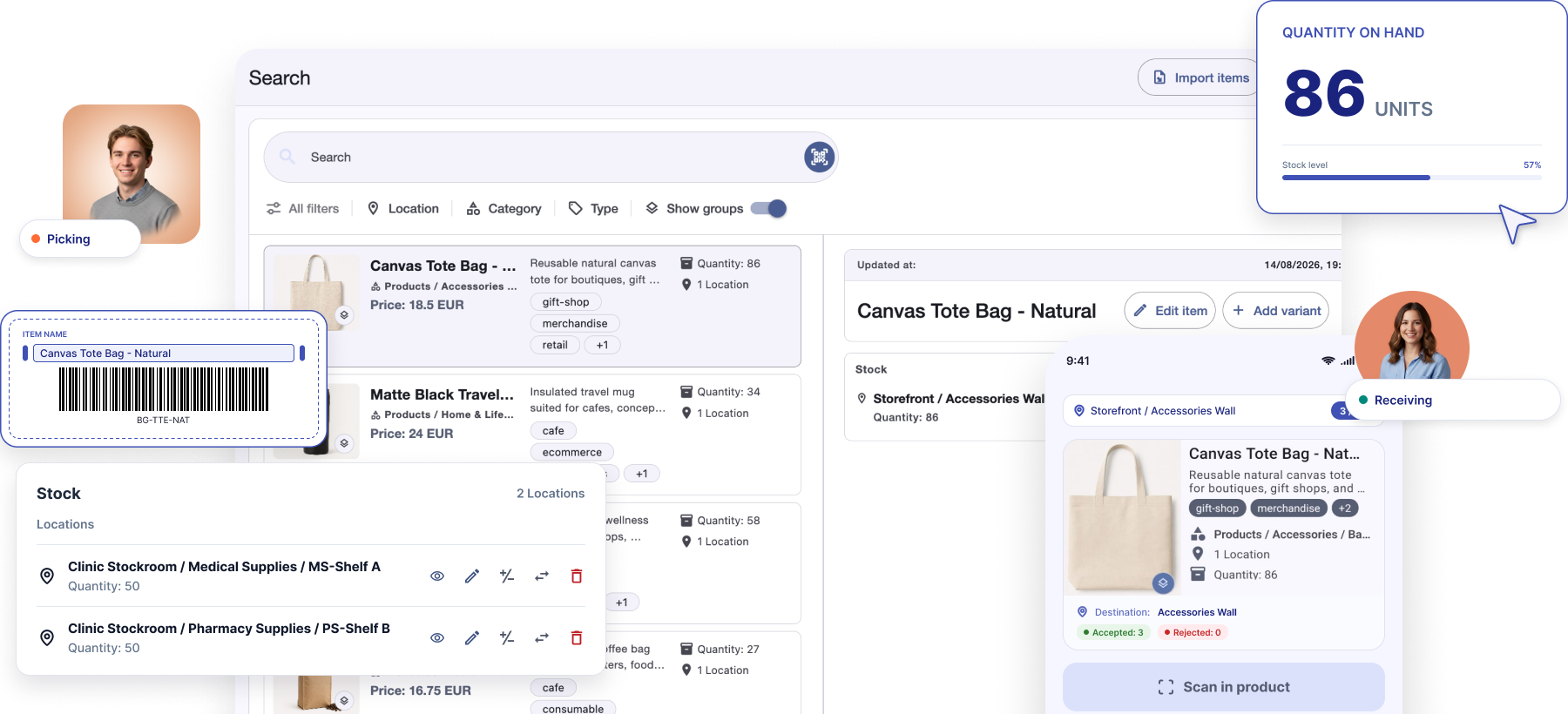Toggle the Show groups switch
Image resolution: width=1568 pixels, height=714 pixels.
[768, 209]
